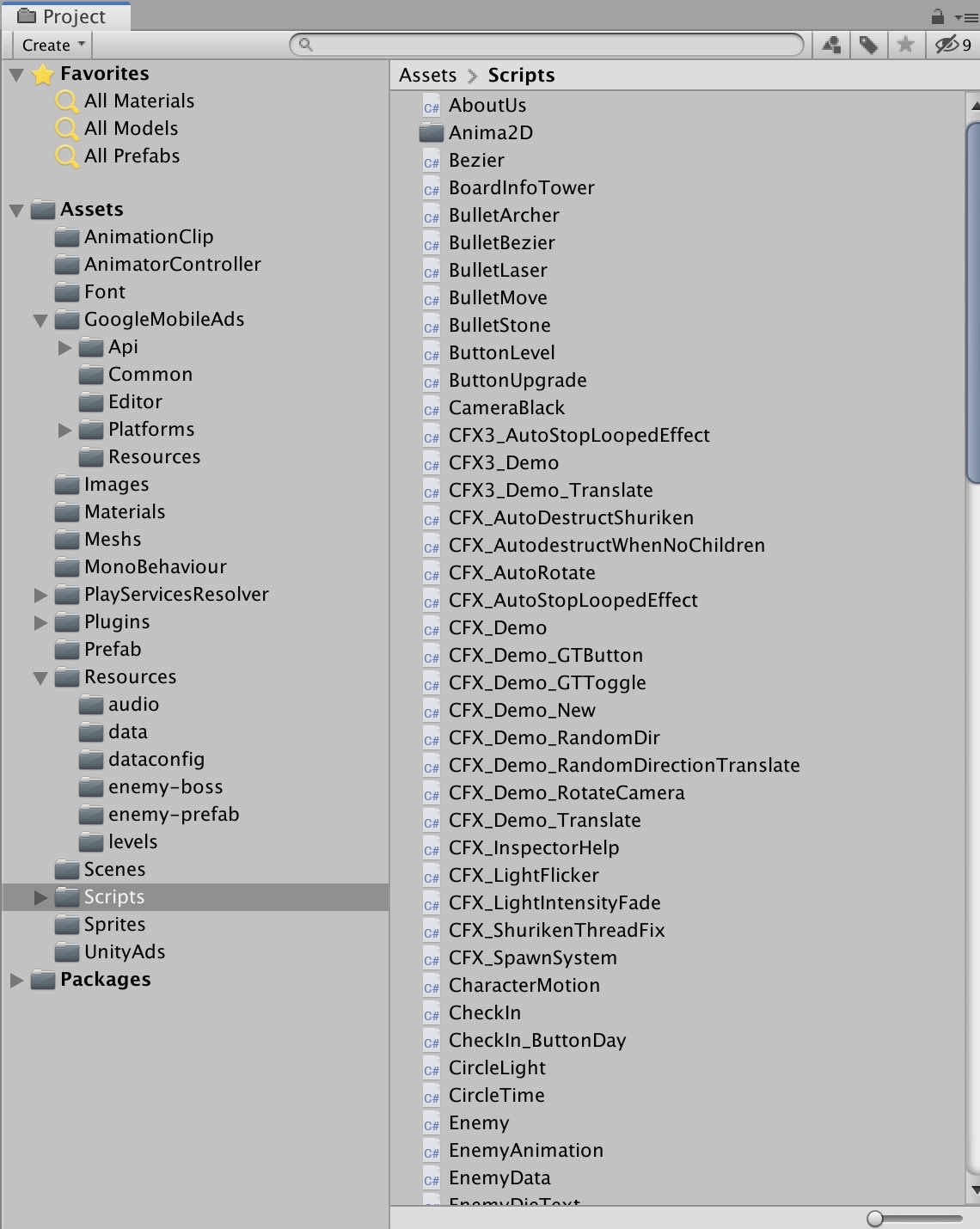Select the All Materials saved search icon
The height and width of the screenshot is (1229, 980).
[66, 101]
